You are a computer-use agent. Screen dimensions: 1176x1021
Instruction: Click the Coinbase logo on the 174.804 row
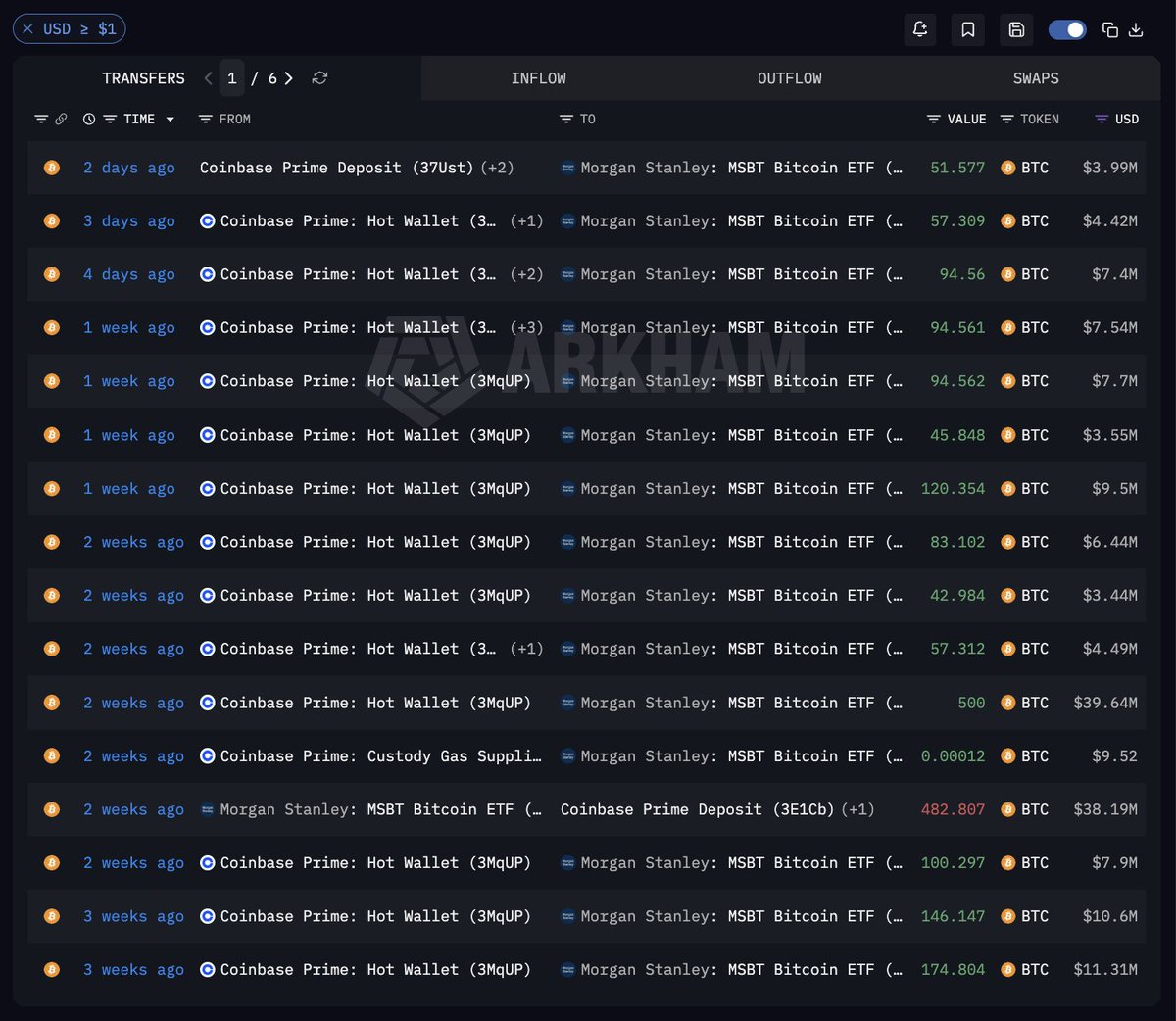(x=207, y=970)
